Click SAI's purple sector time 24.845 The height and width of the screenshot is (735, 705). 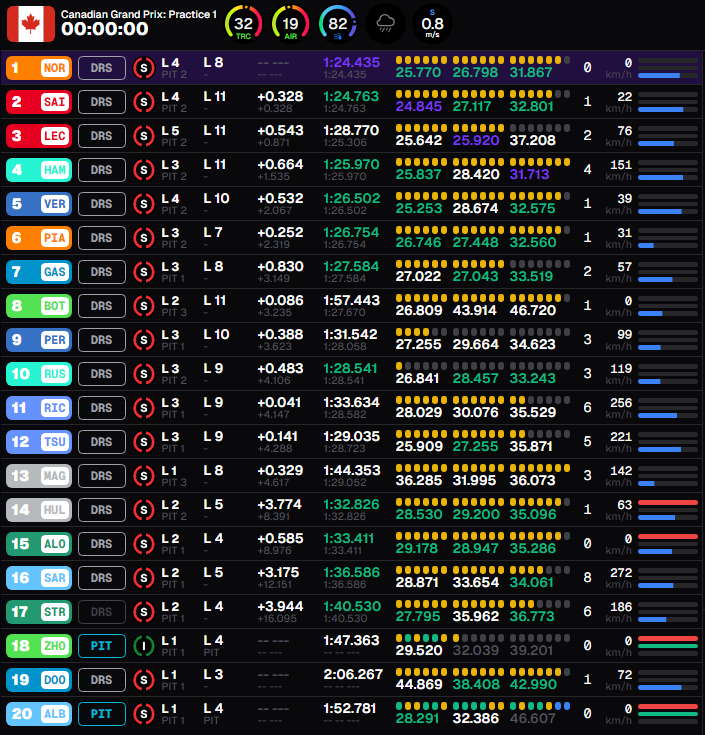[x=419, y=106]
